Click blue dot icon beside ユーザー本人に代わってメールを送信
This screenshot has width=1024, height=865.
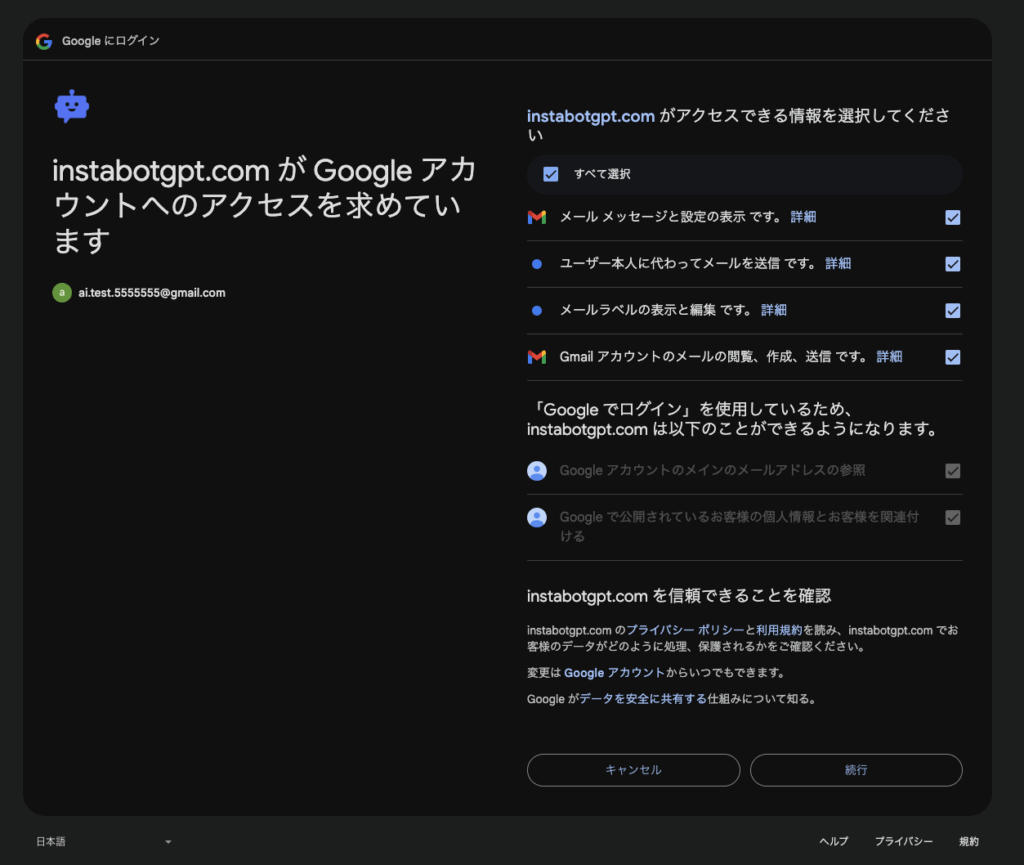pos(537,264)
